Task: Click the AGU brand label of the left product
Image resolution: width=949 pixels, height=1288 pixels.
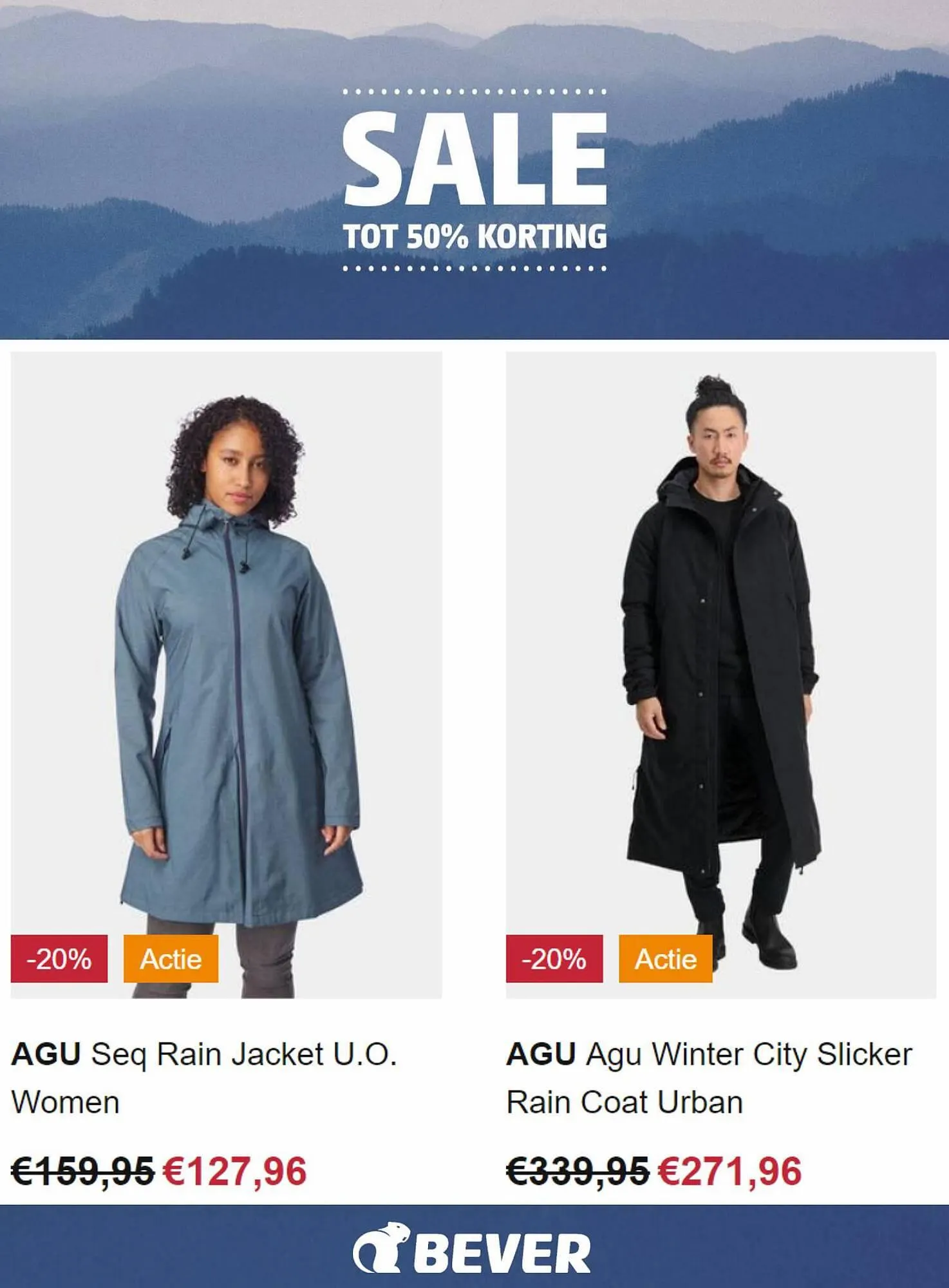Action: pos(46,1055)
